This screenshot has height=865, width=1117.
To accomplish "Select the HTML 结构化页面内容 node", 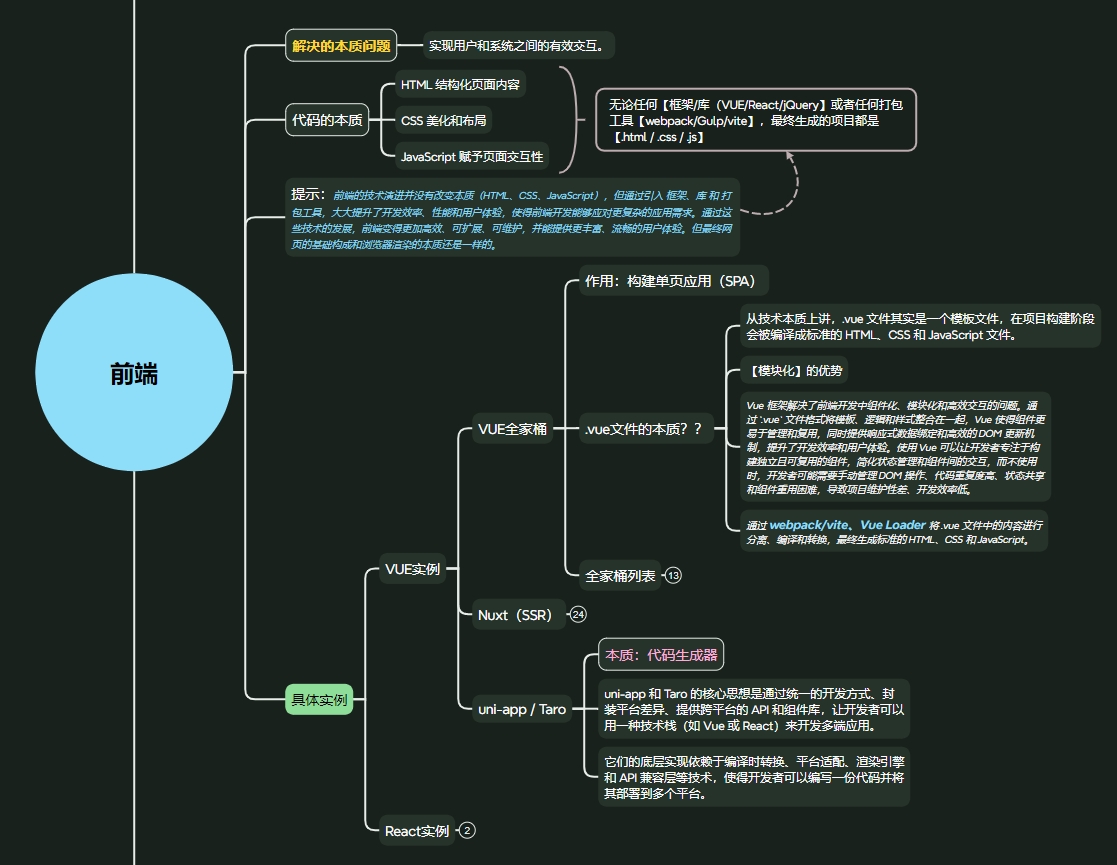I will pos(459,84).
